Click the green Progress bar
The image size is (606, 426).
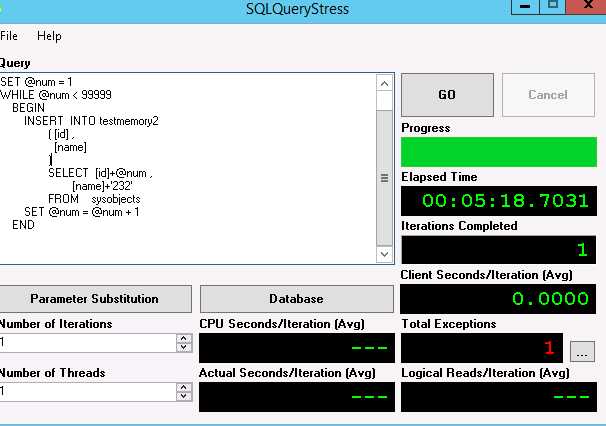pyautogui.click(x=499, y=152)
